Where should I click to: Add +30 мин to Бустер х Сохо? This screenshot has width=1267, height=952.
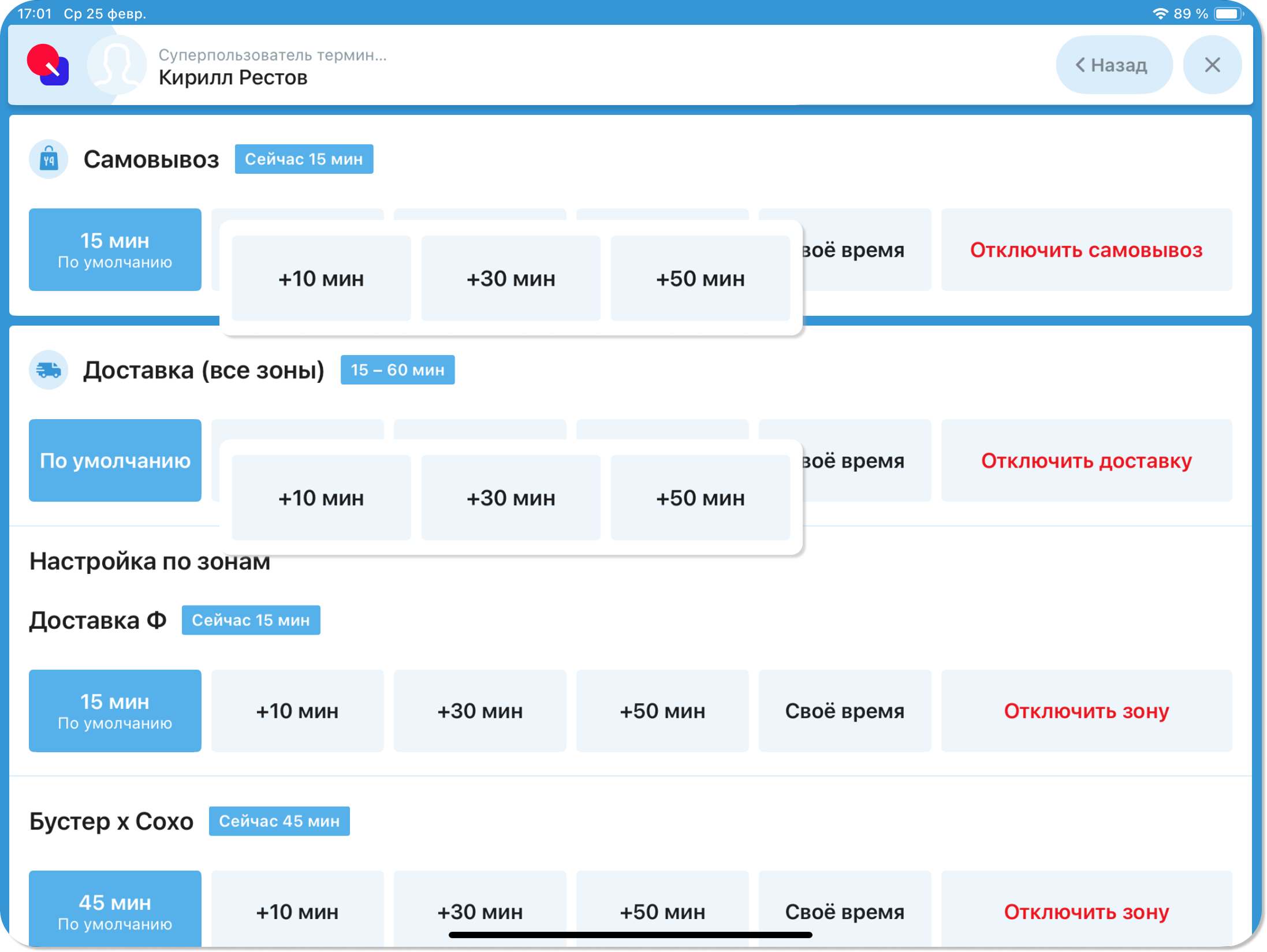click(x=479, y=906)
